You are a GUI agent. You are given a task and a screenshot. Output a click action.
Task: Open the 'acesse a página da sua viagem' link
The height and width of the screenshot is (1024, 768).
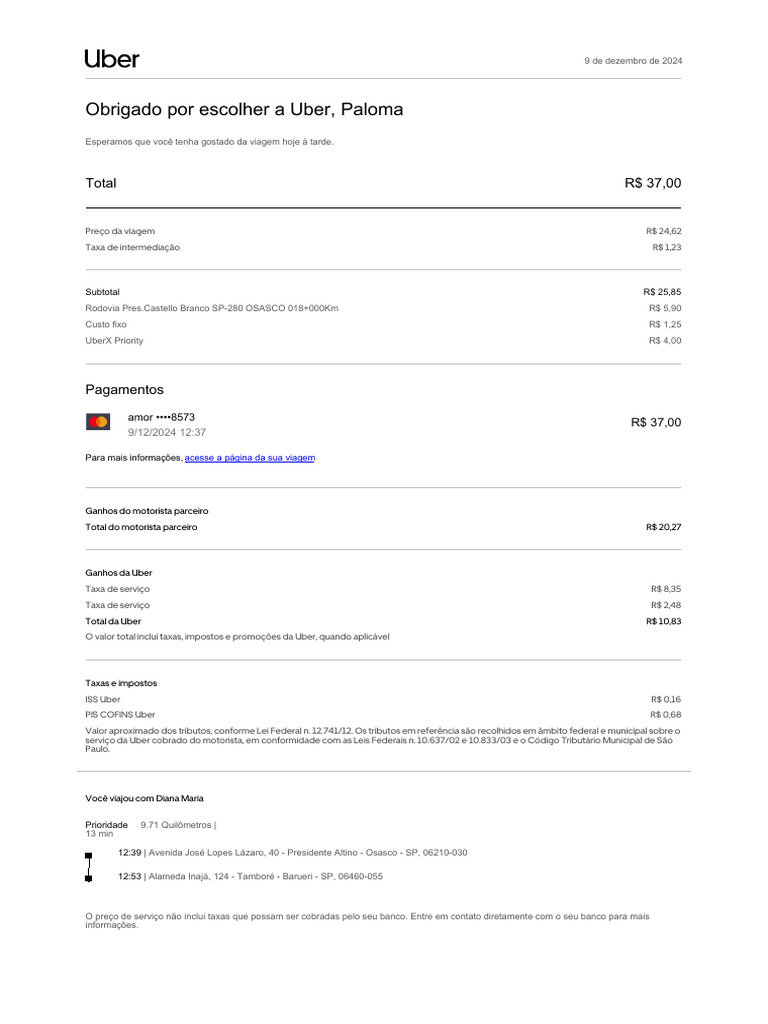point(250,458)
